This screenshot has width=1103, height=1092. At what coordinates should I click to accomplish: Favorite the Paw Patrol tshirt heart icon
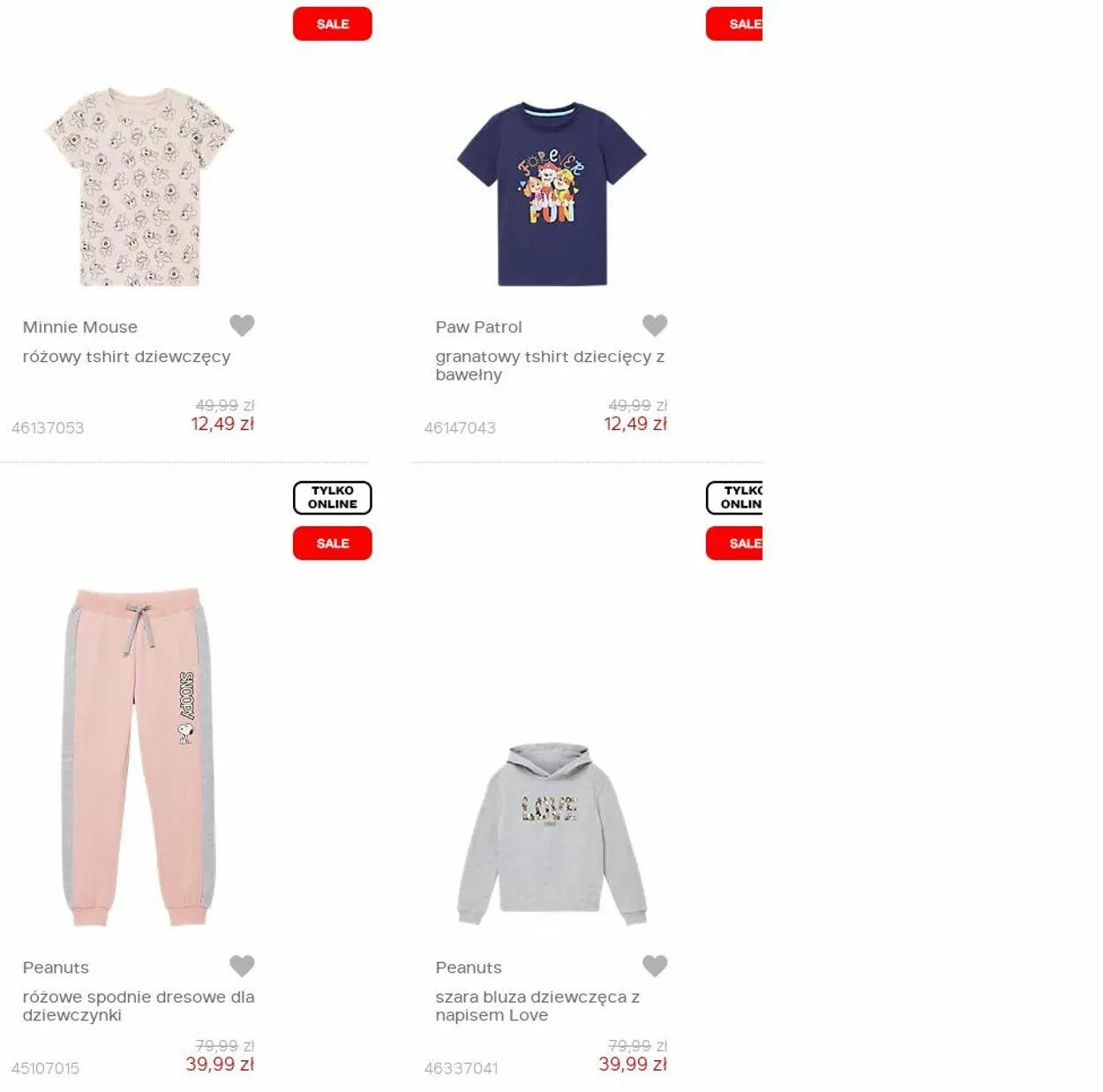655,326
